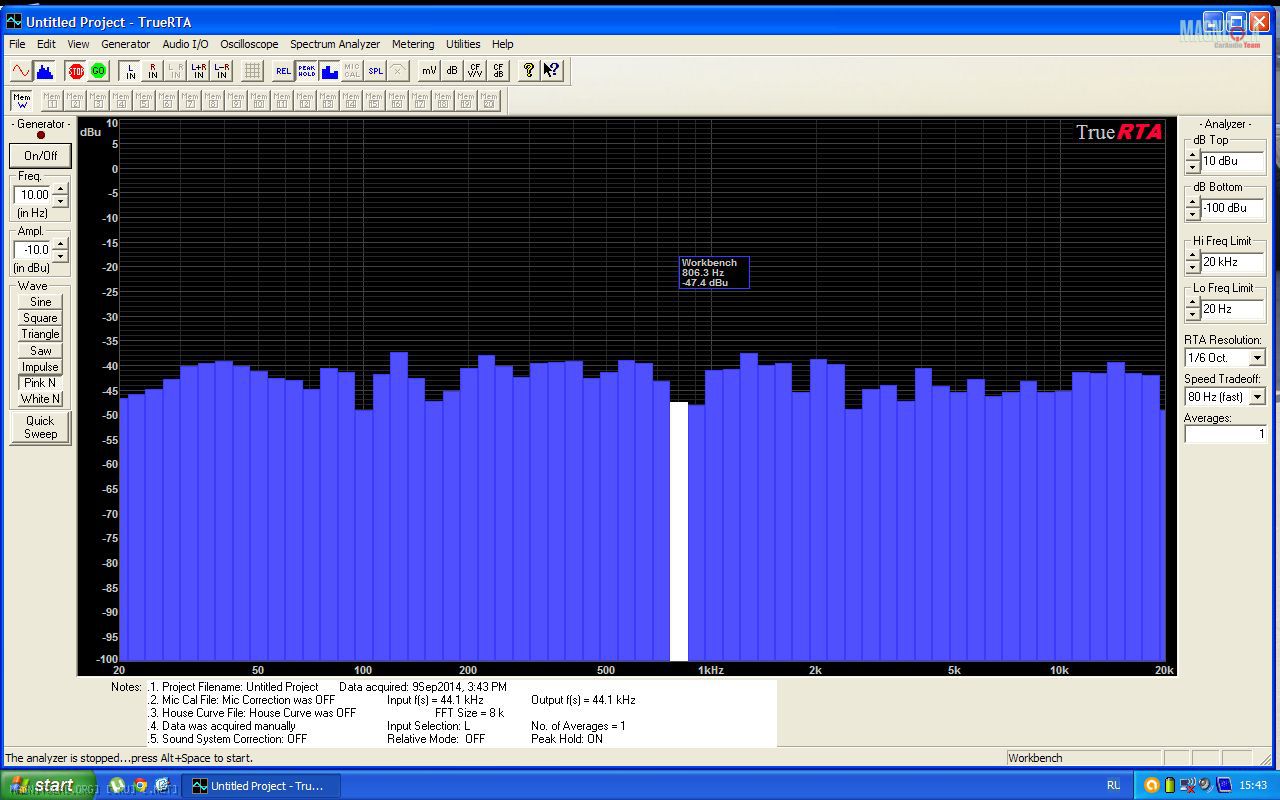Toggle generator On/Off button

[41, 155]
